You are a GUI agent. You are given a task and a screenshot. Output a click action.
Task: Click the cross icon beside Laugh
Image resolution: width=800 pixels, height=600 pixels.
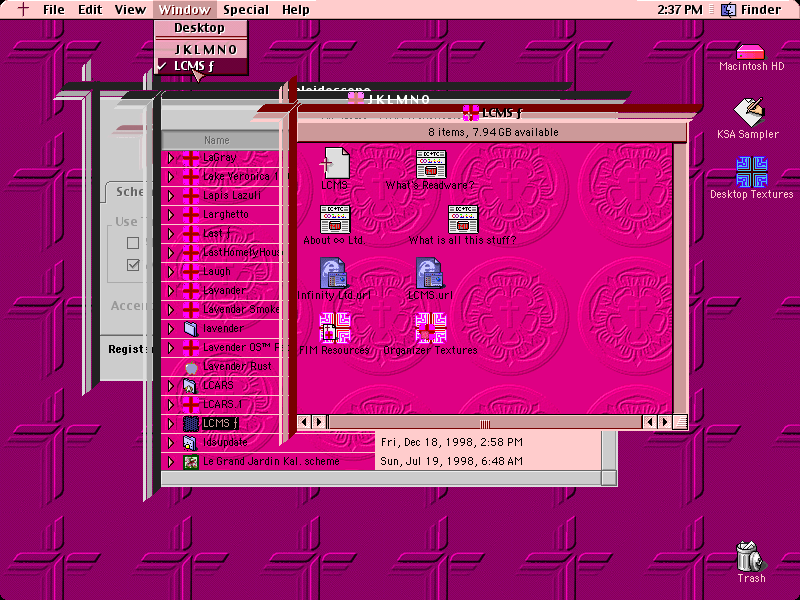pos(191,272)
